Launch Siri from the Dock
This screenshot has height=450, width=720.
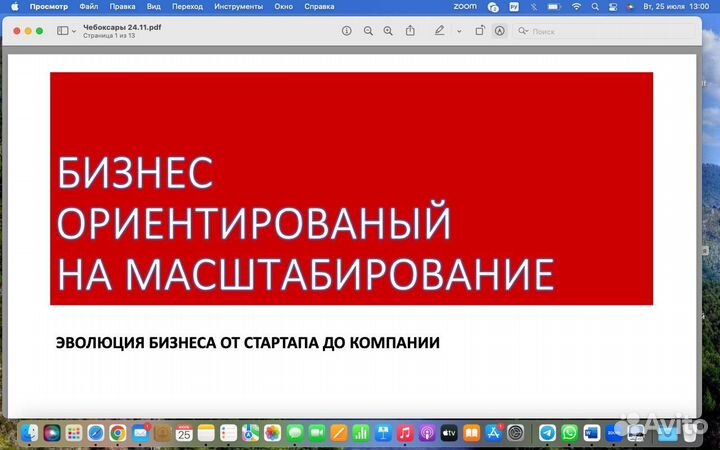click(52, 433)
